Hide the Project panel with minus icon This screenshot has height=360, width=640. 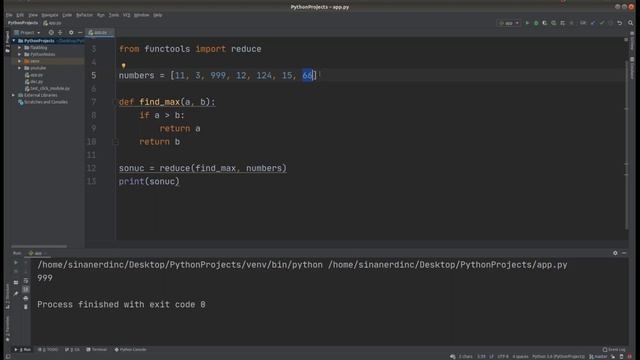coord(80,33)
